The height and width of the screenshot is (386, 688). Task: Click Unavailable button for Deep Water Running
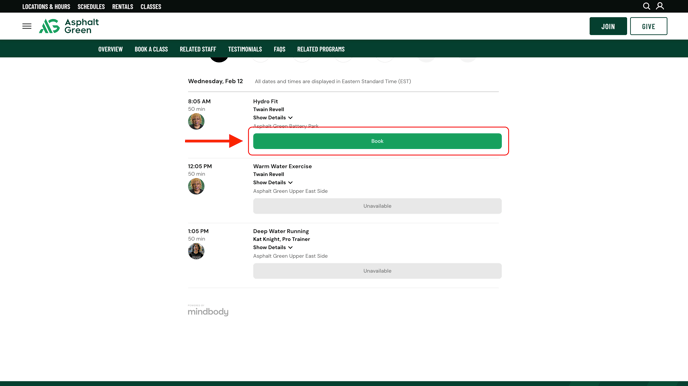coord(377,271)
